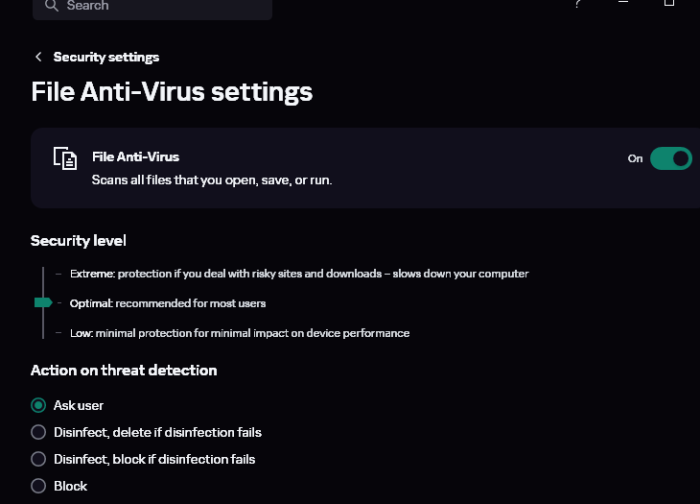Click the magnifier icon in the search bar
Image resolution: width=700 pixels, height=504 pixels.
(50, 5)
